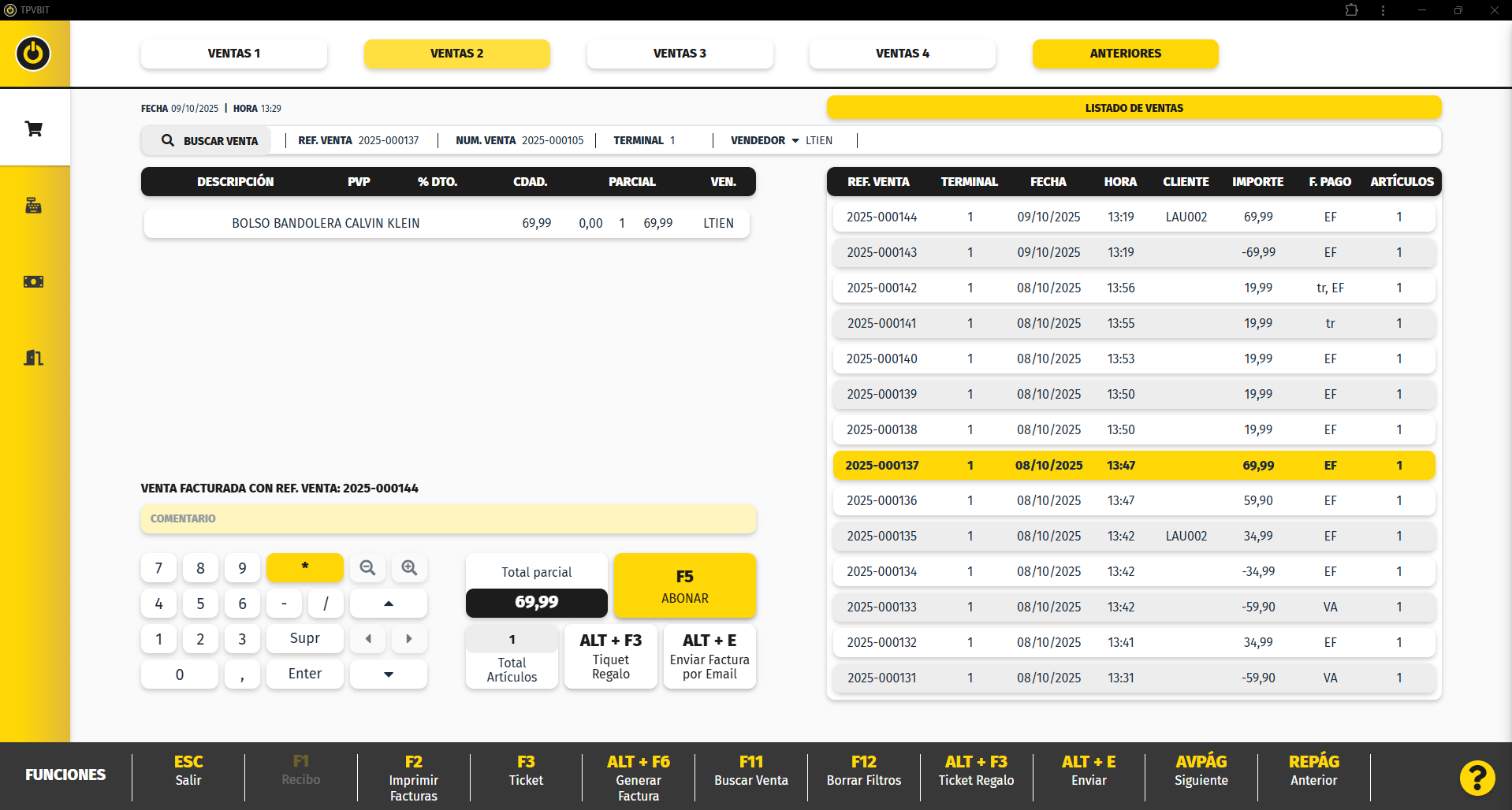Open help via the question mark icon
The image size is (1512, 810).
click(x=1477, y=778)
